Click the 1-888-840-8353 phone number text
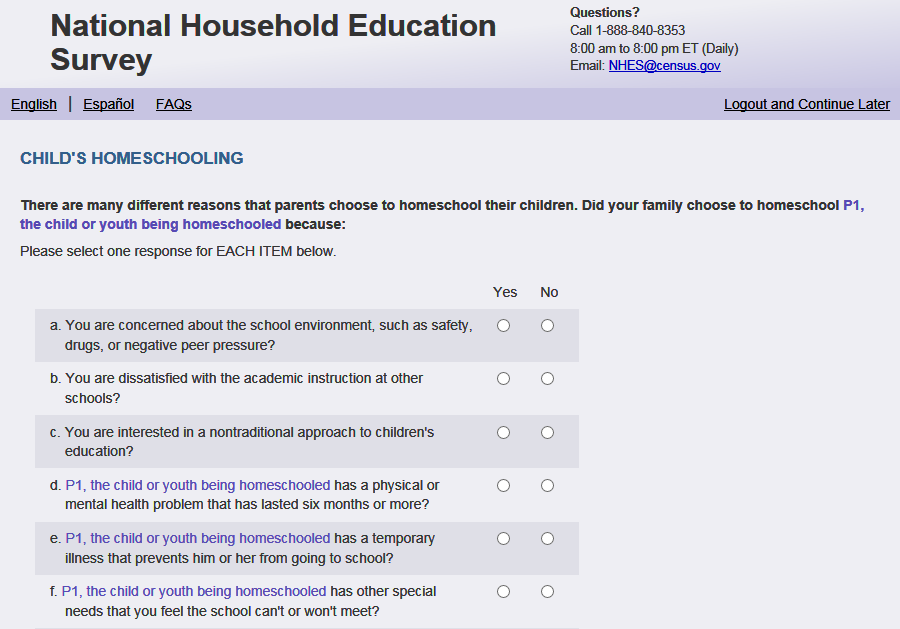 point(640,30)
